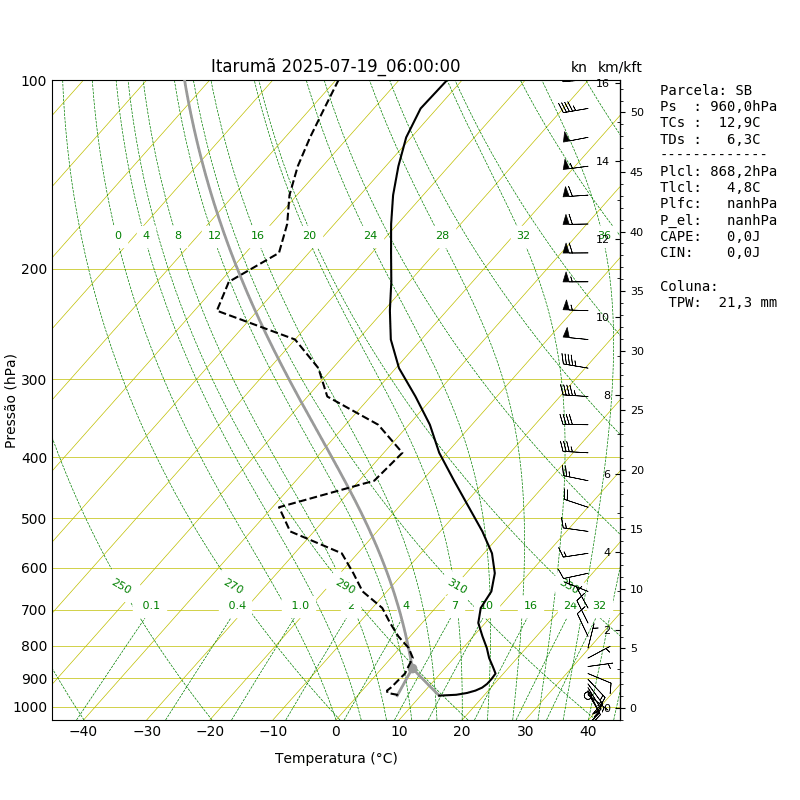Click the Pressão (hPa) axis label
Screen dimensions: 800x800
point(10,401)
